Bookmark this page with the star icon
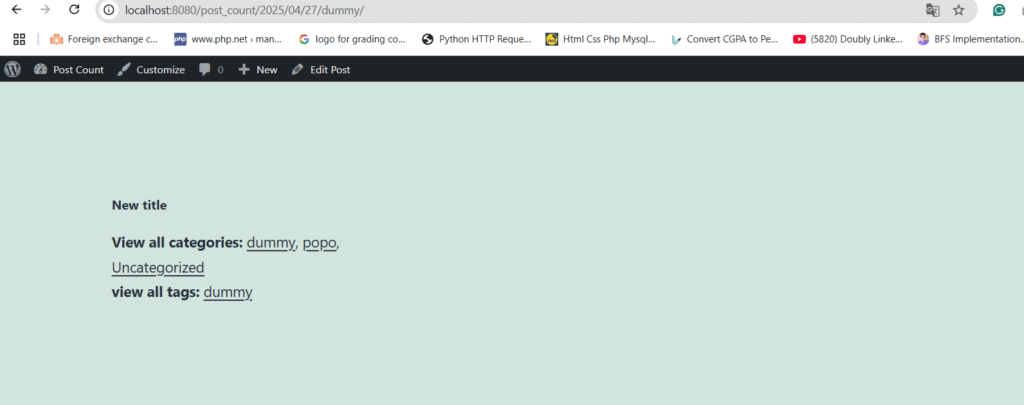Image resolution: width=1024 pixels, height=405 pixels. pyautogui.click(x=959, y=10)
